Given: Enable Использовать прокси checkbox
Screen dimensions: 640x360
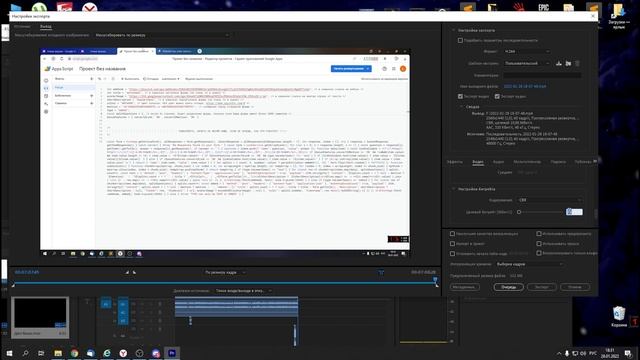Looking at the screenshot, I should (x=539, y=244).
